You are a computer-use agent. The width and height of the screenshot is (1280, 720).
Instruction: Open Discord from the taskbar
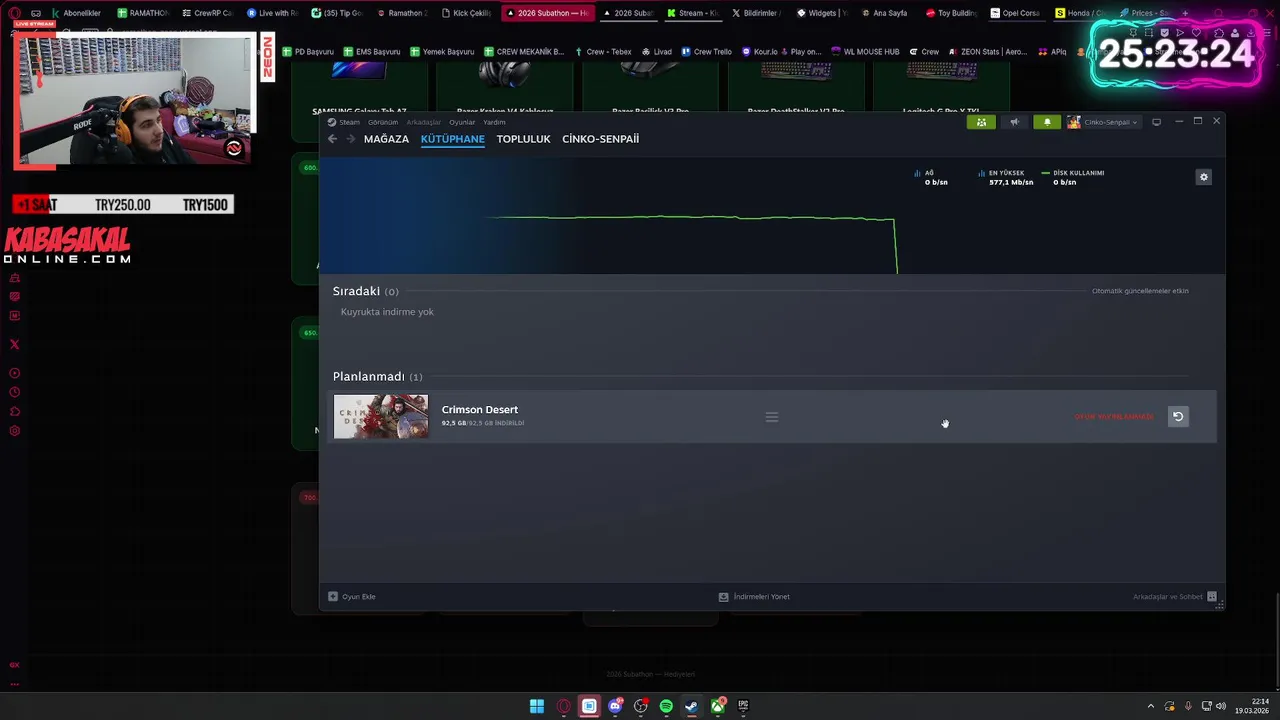click(x=615, y=706)
